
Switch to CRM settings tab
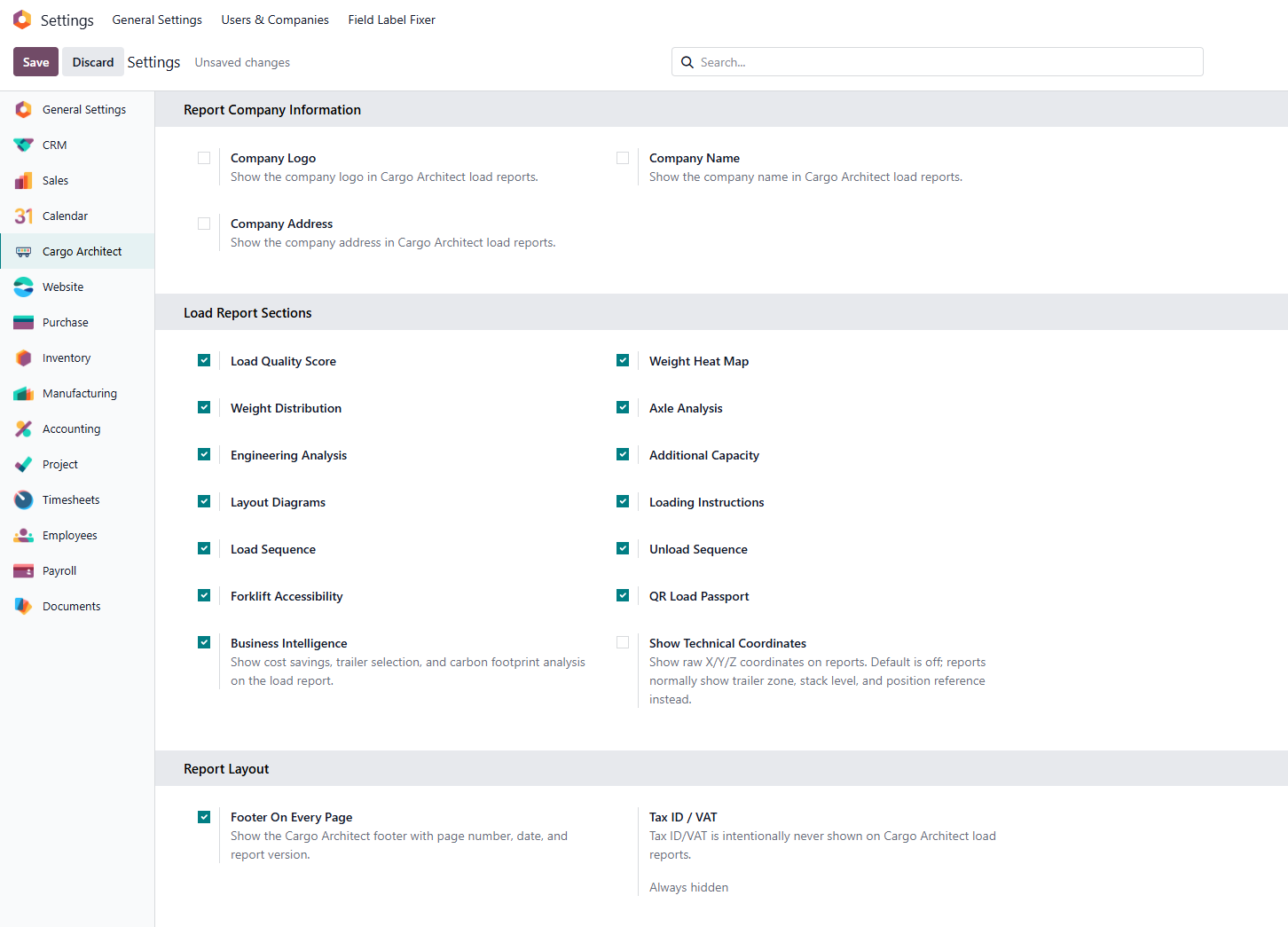pos(77,145)
